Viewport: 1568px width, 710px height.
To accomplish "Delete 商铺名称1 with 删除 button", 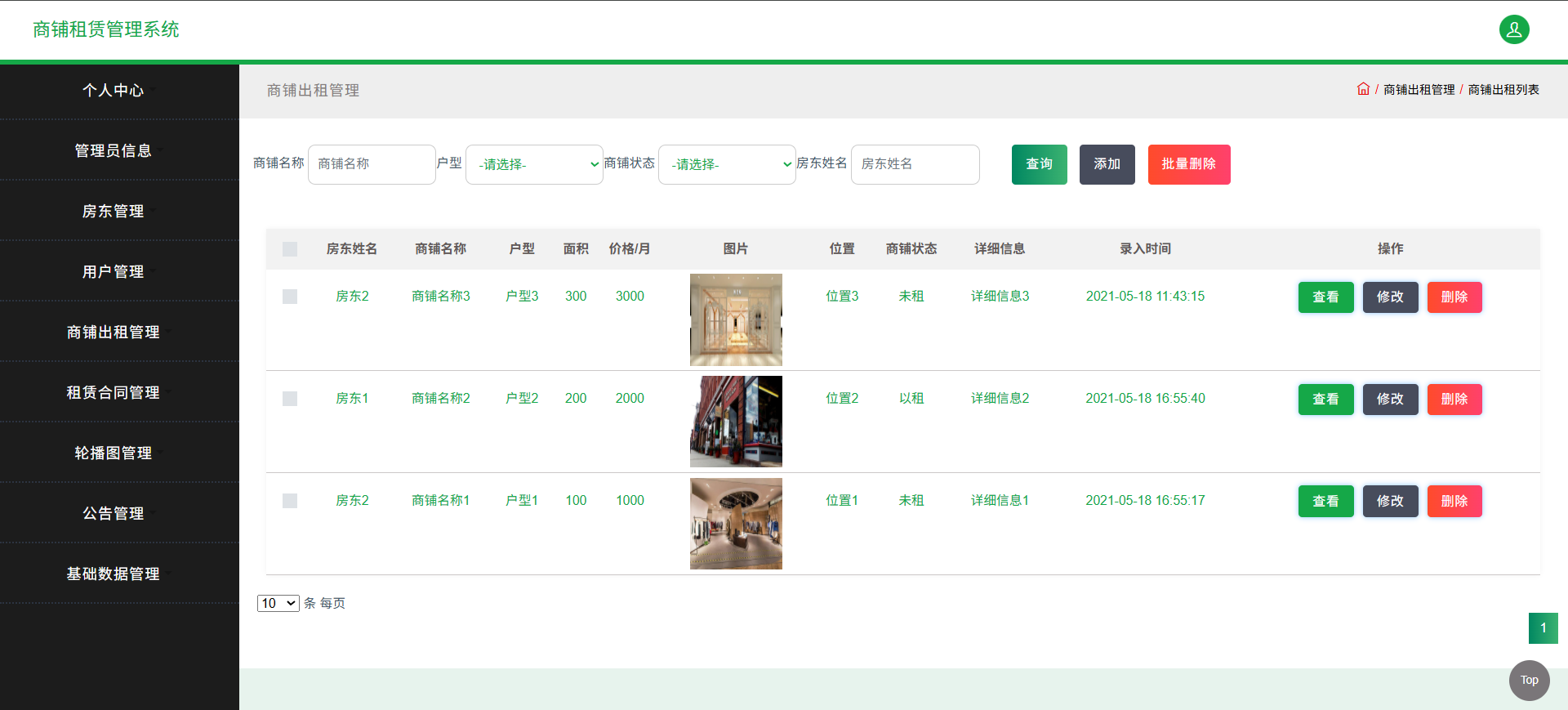I will pyautogui.click(x=1454, y=502).
